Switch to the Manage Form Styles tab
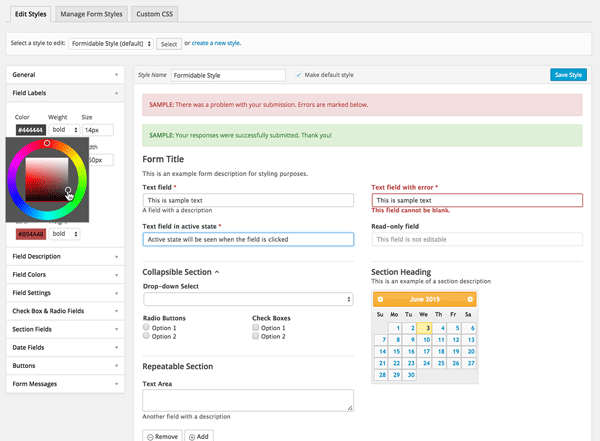The image size is (600, 441). (91, 14)
